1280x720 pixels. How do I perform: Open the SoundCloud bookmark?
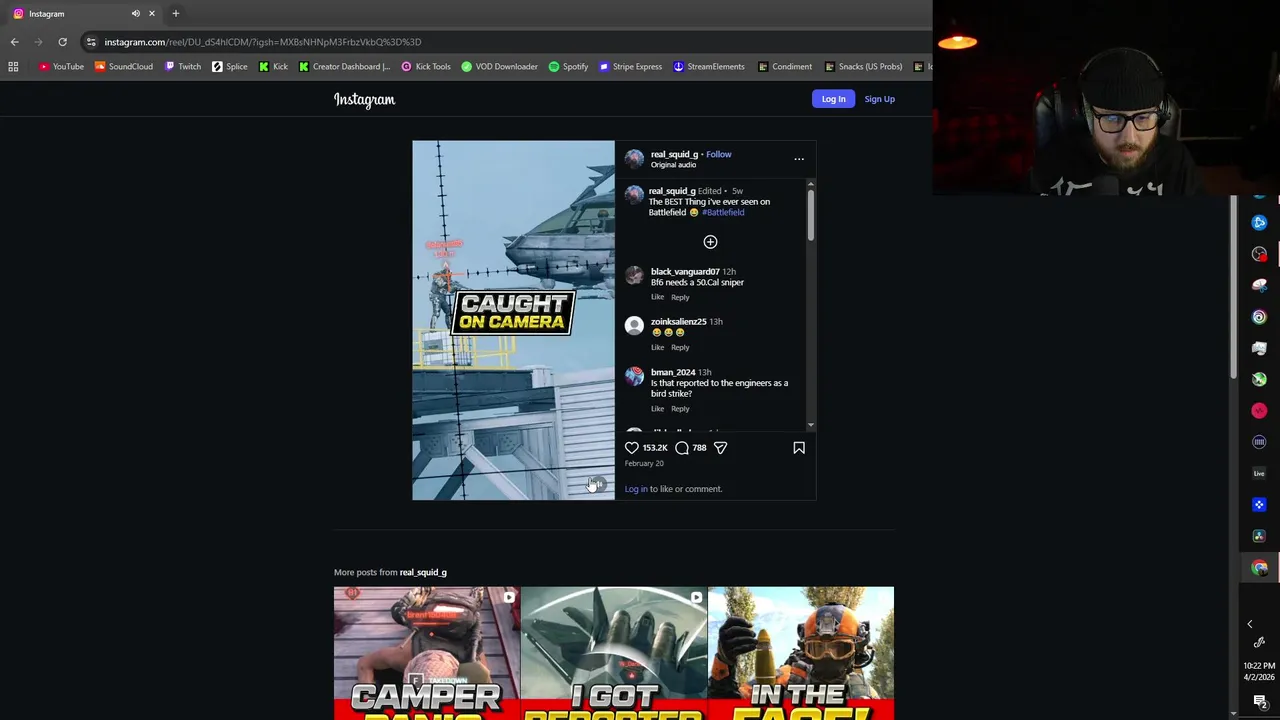(124, 66)
